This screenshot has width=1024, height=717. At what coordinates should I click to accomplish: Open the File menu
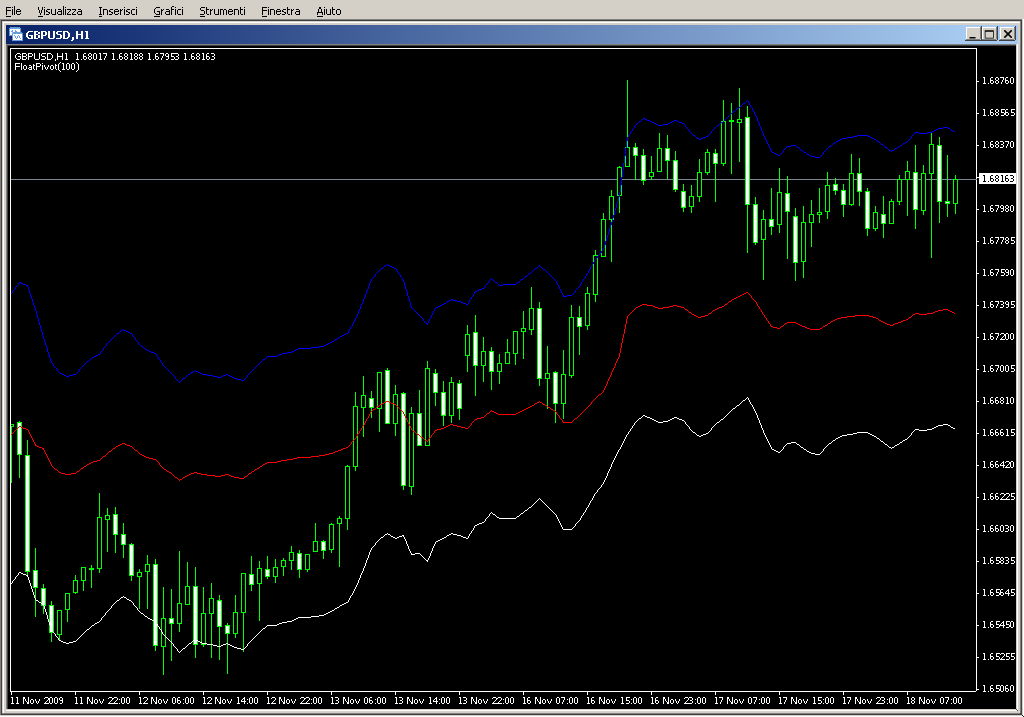(13, 11)
